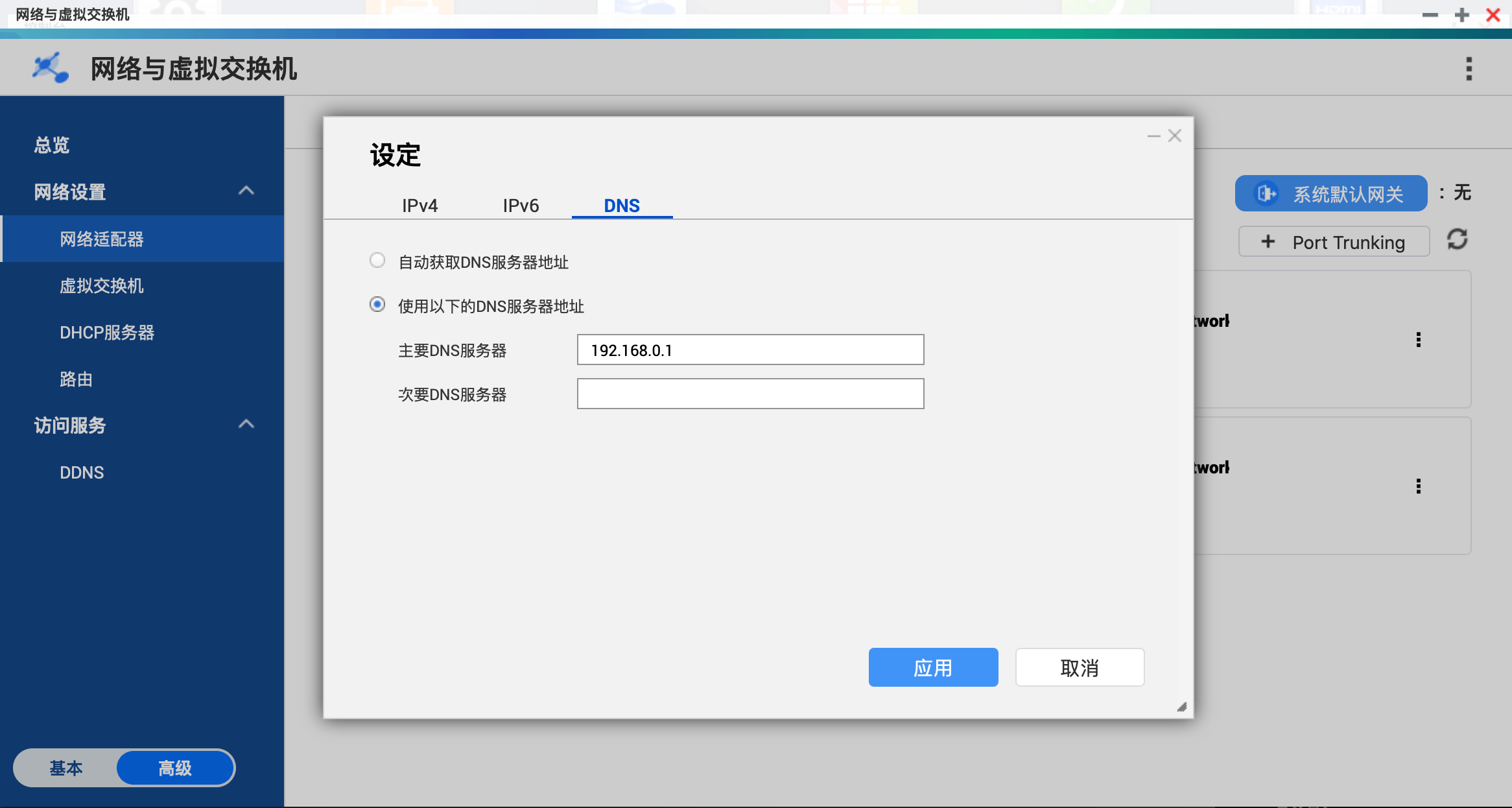The image size is (1512, 808).
Task: Switch to the IPv4 tab
Action: (x=420, y=206)
